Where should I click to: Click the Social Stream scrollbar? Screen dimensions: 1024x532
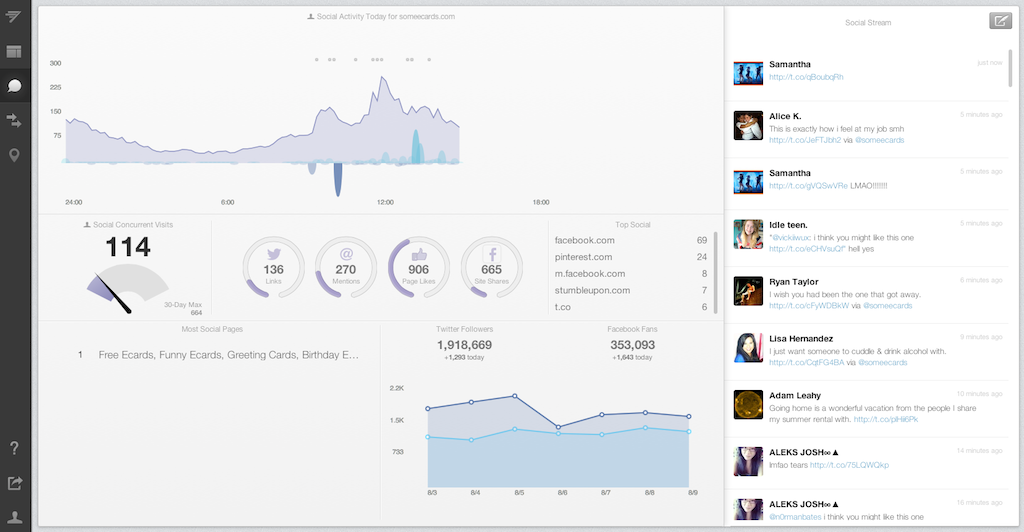point(1010,68)
